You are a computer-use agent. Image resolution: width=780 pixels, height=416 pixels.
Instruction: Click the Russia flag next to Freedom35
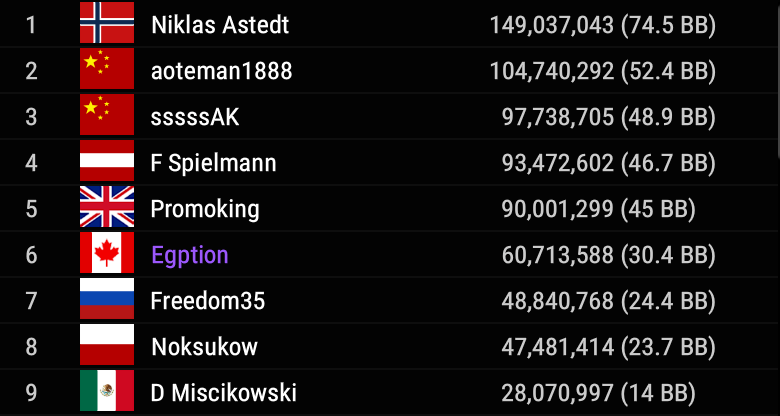[107, 299]
